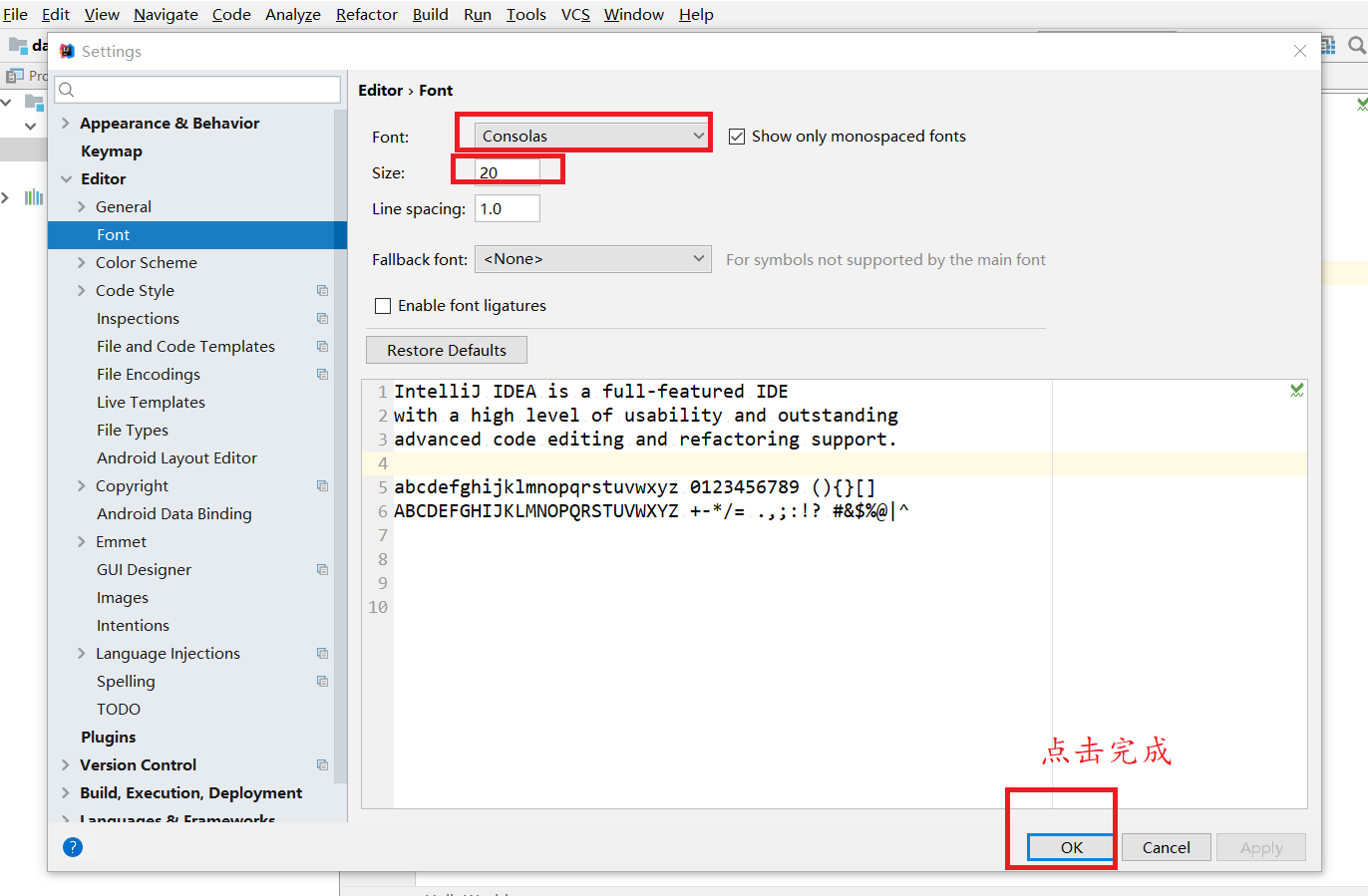Viewport: 1368px width, 896px height.
Task: Toggle Show only monospaced fonts checkbox
Action: pyautogui.click(x=737, y=137)
